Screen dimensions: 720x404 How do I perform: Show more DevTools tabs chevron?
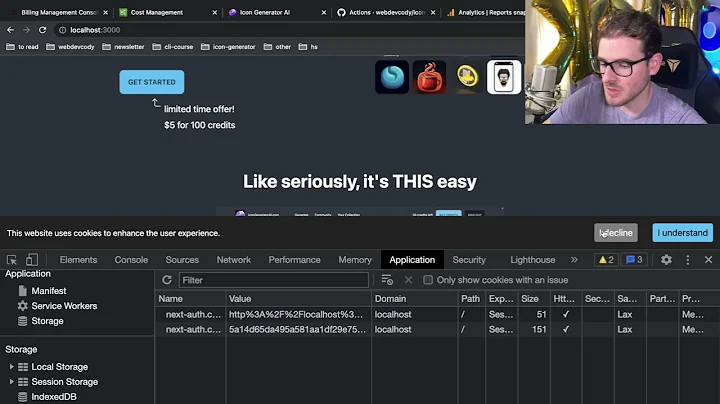click(574, 260)
